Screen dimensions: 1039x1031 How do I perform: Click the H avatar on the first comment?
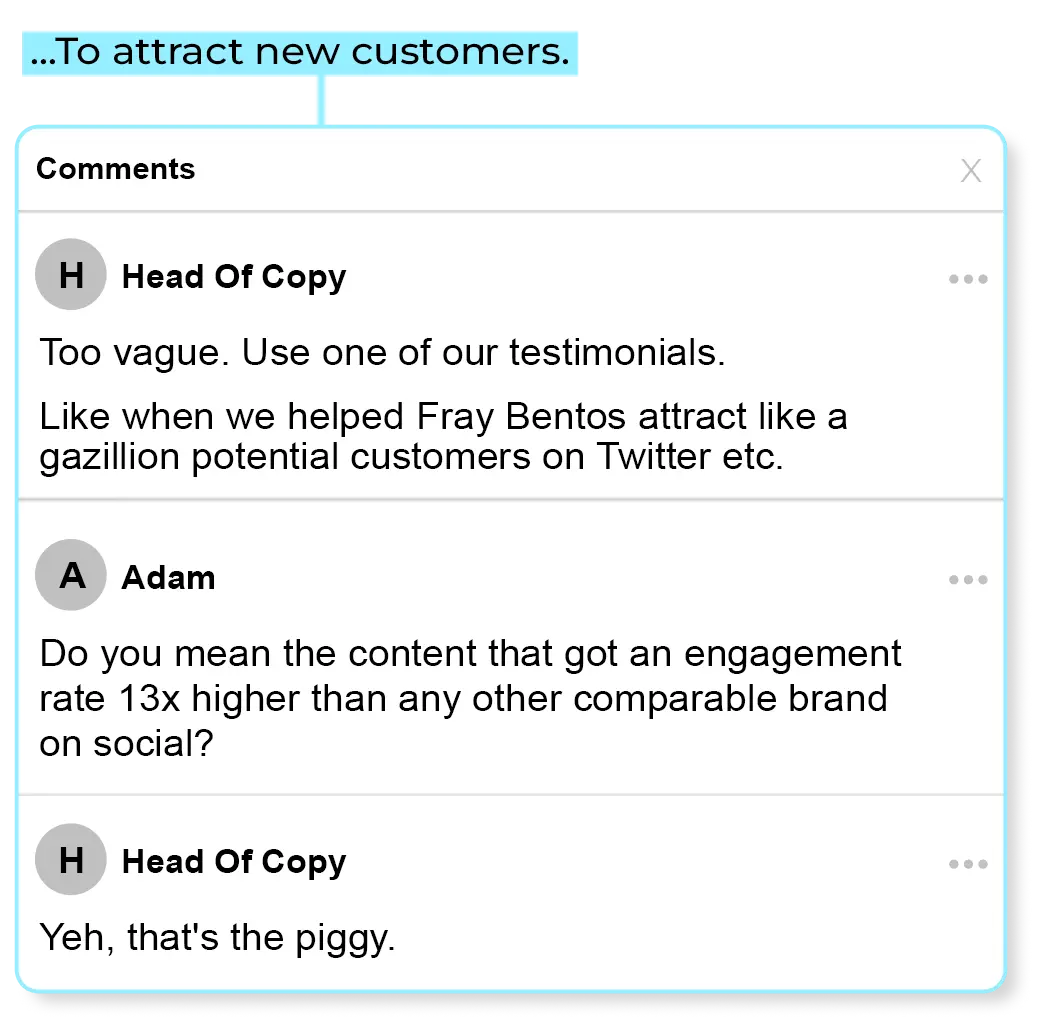tap(71, 275)
